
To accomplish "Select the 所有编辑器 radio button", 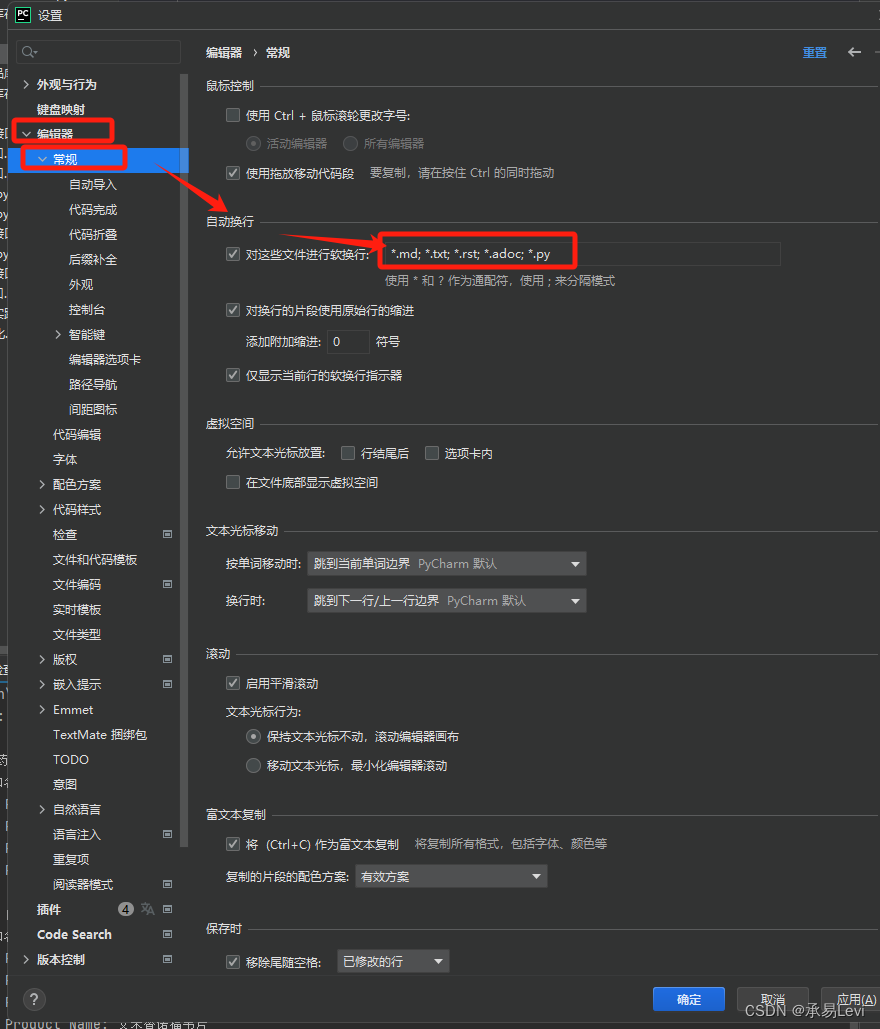I will pyautogui.click(x=350, y=143).
